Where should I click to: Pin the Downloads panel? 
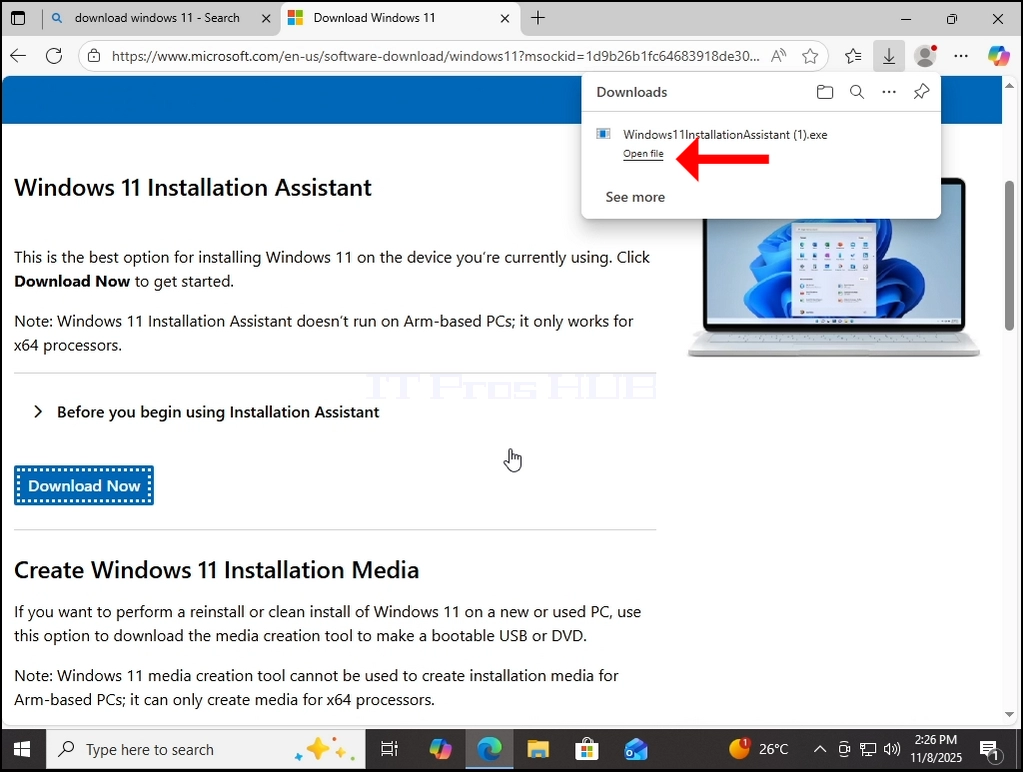coord(921,92)
